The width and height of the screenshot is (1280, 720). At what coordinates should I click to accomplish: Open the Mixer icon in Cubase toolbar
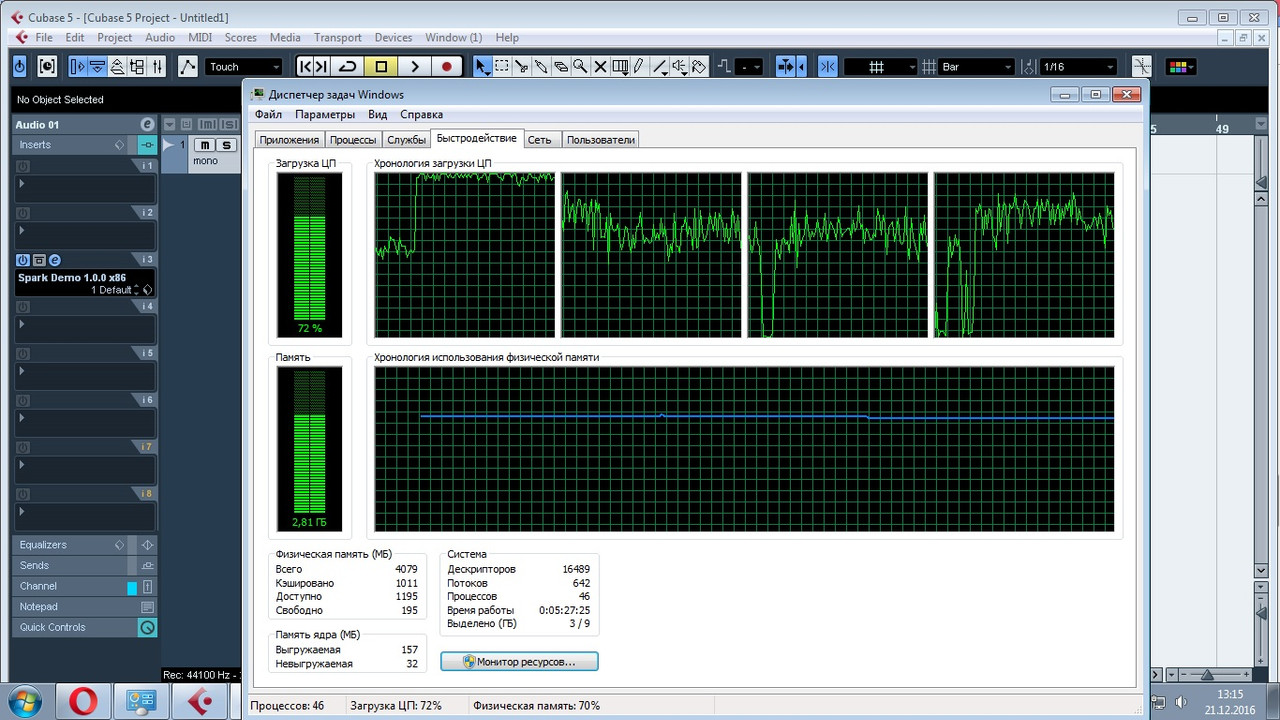coord(158,66)
